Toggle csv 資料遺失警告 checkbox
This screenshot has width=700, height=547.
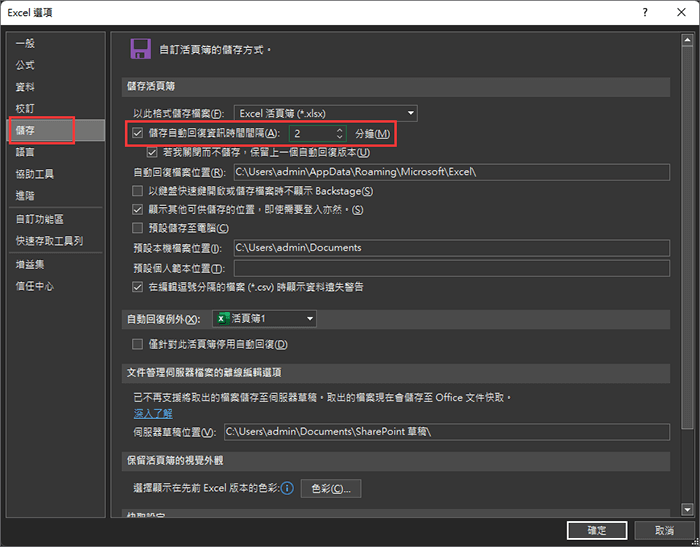[x=138, y=287]
